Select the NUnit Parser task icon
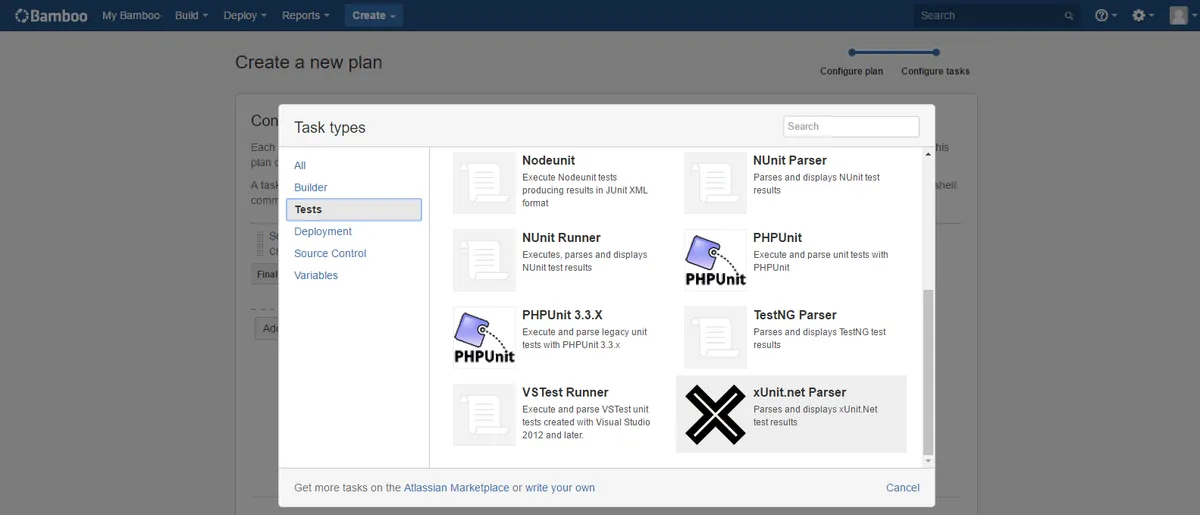 pos(715,182)
